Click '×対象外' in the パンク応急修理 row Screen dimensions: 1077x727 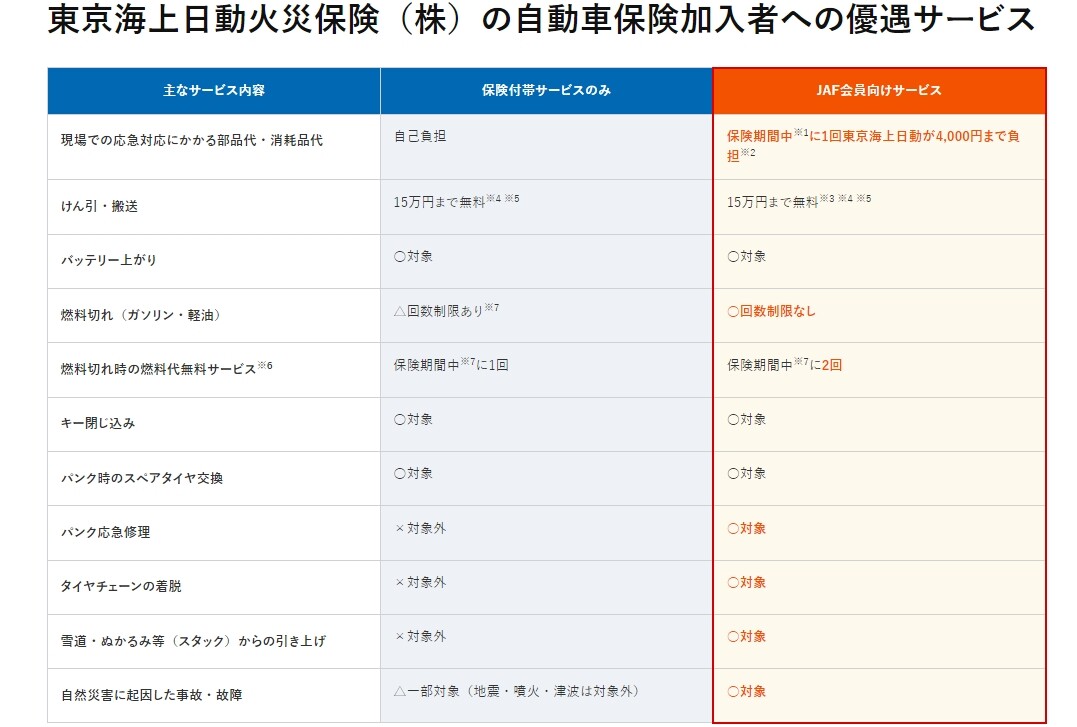pos(420,528)
